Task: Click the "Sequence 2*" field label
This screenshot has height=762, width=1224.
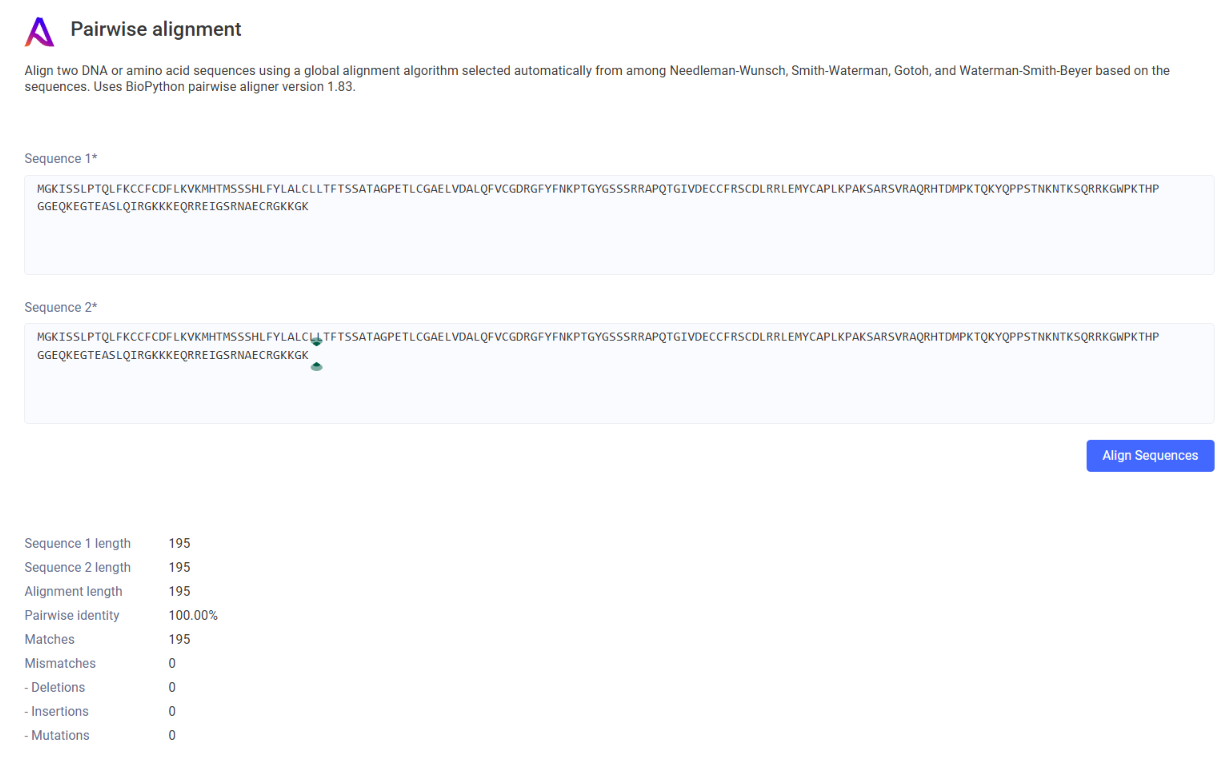Action: tap(61, 307)
